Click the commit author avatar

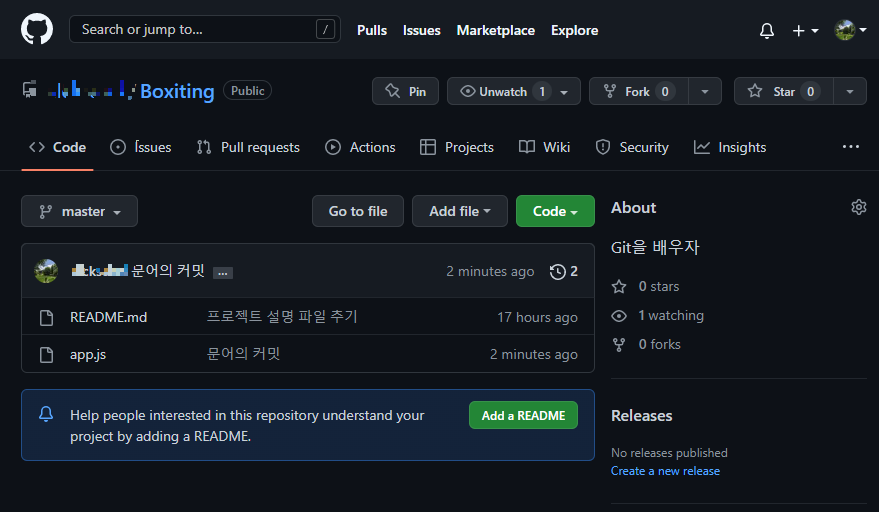coord(46,271)
